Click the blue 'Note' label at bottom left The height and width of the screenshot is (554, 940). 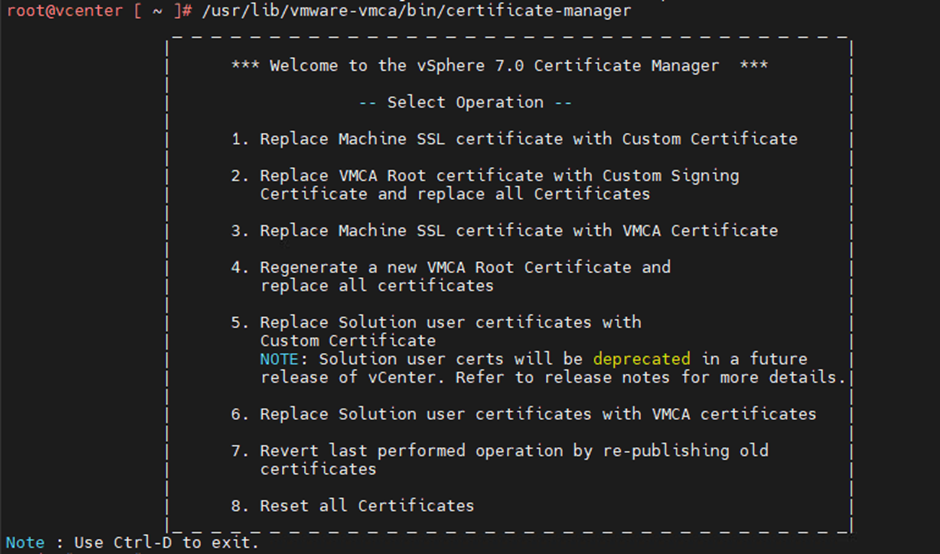(x=25, y=543)
